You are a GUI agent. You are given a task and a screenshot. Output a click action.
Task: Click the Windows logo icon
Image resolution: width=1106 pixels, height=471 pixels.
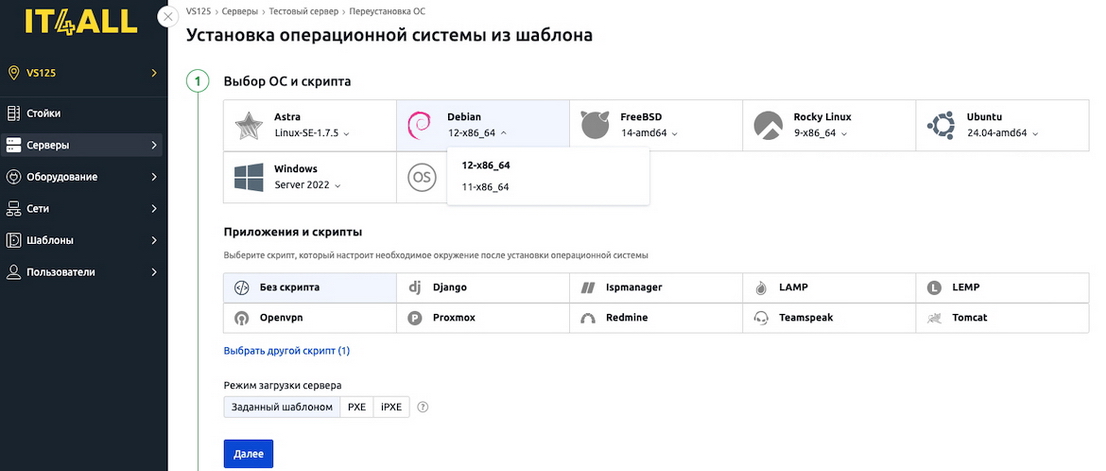(x=248, y=177)
